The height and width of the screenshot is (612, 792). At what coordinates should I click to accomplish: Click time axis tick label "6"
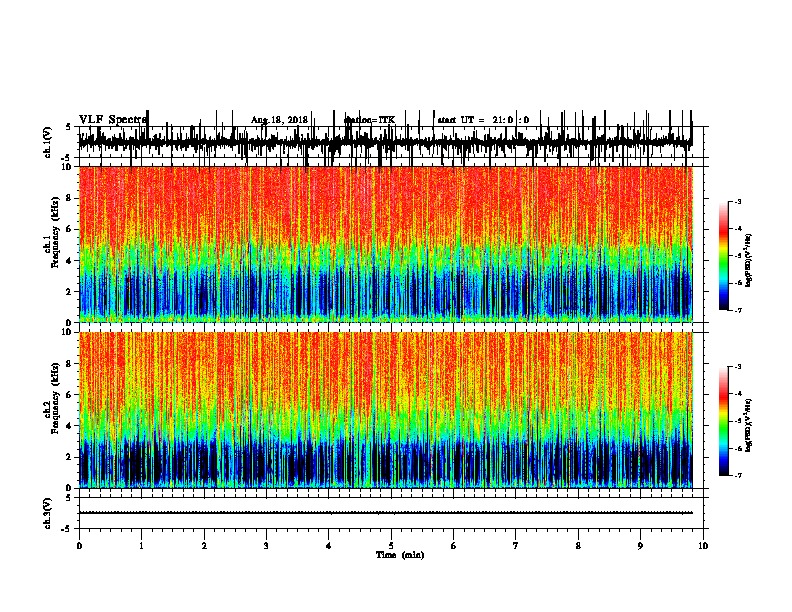click(x=454, y=546)
